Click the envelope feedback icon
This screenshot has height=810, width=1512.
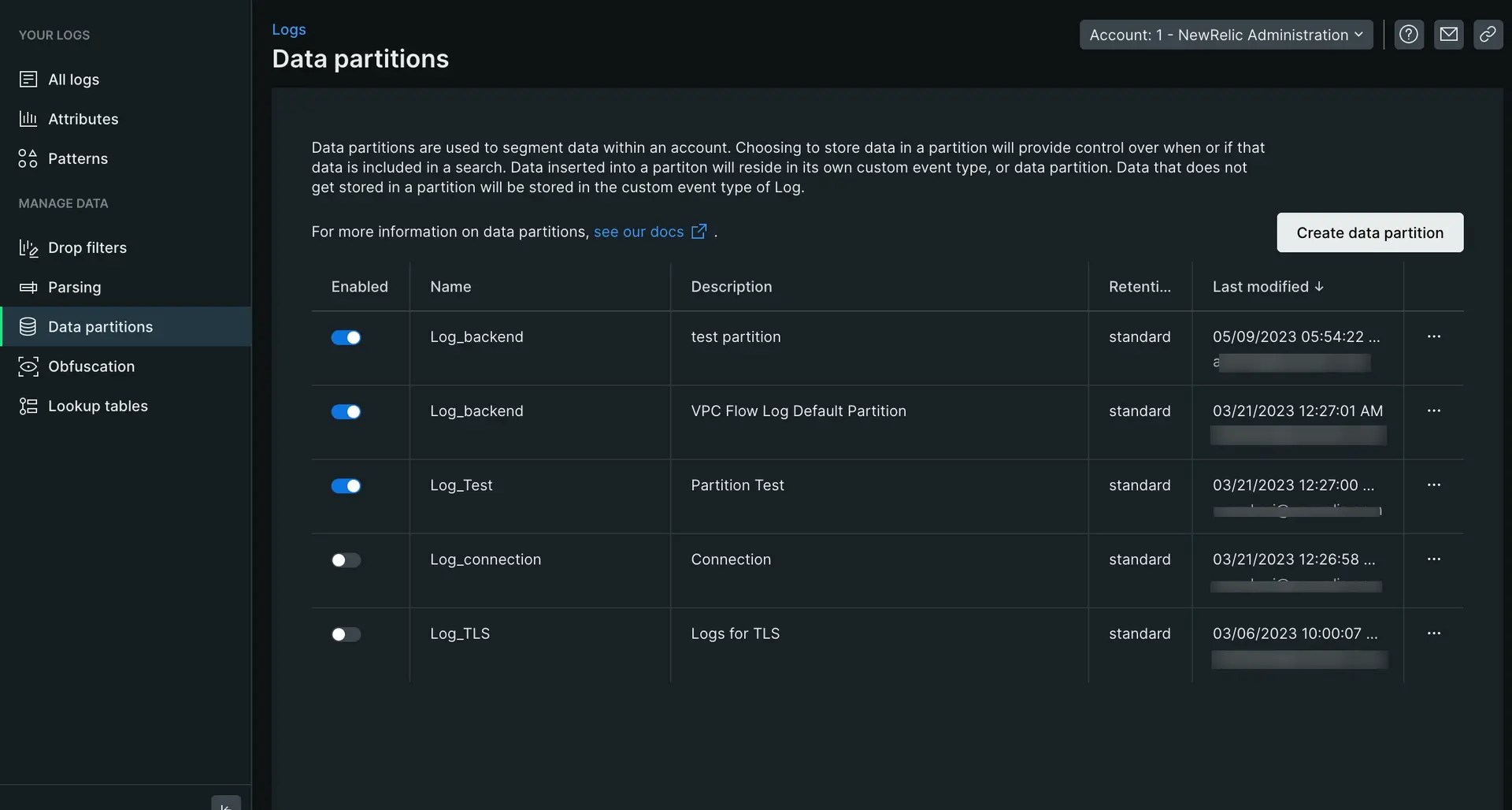(1448, 35)
